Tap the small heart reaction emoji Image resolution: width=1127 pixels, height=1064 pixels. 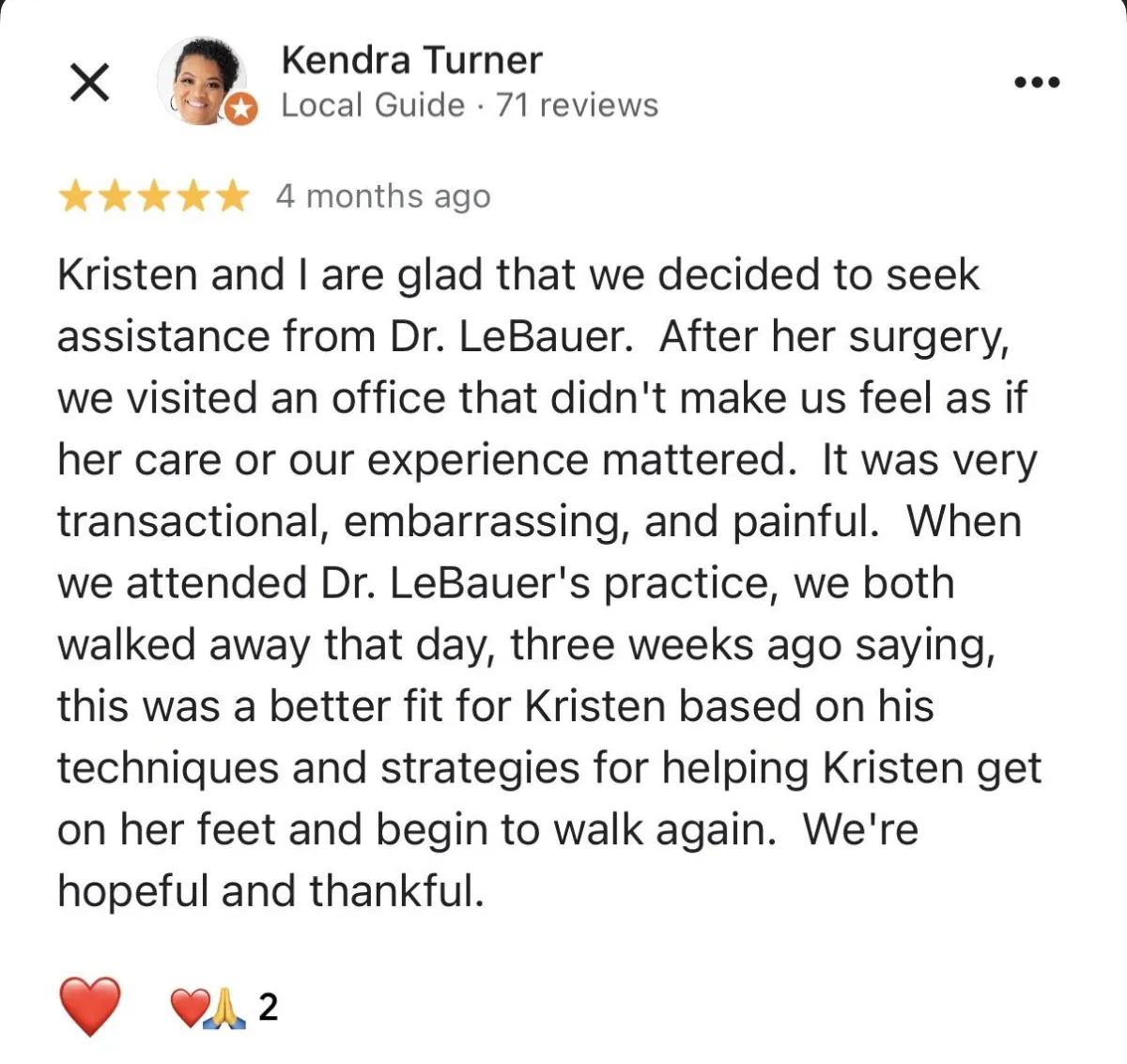[x=188, y=1009]
